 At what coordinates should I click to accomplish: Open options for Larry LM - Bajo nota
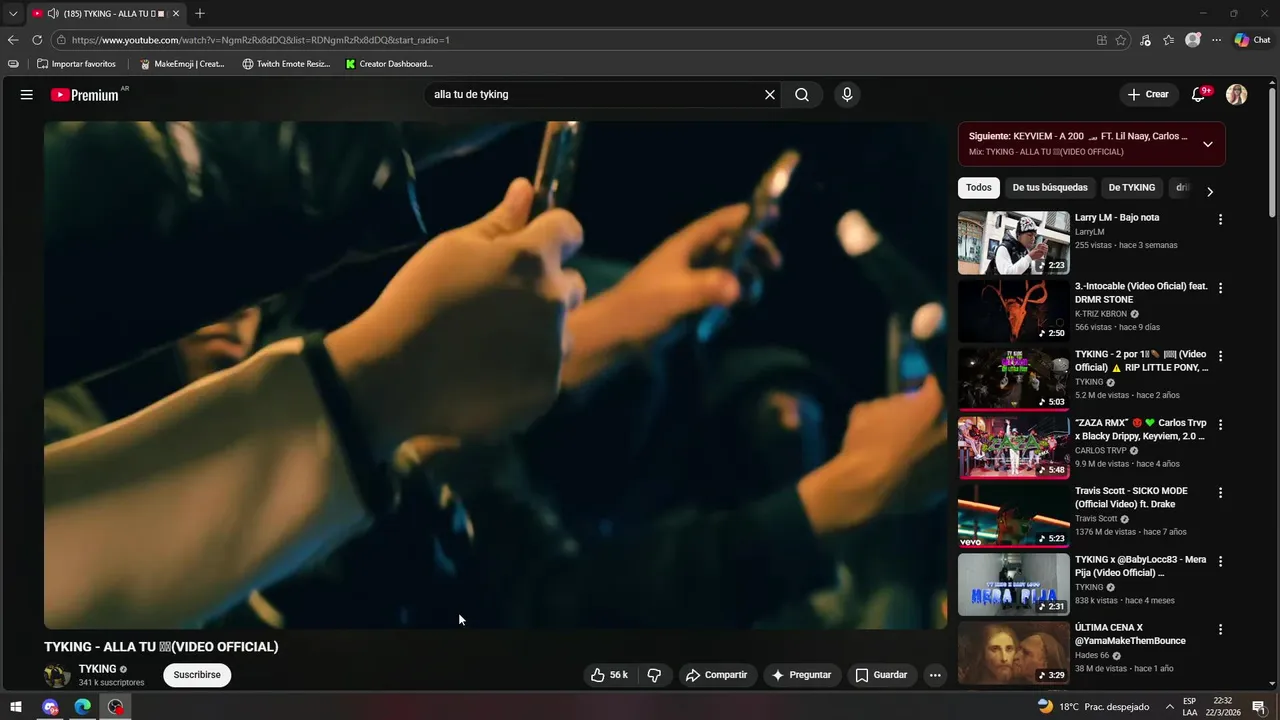coord(1220,219)
